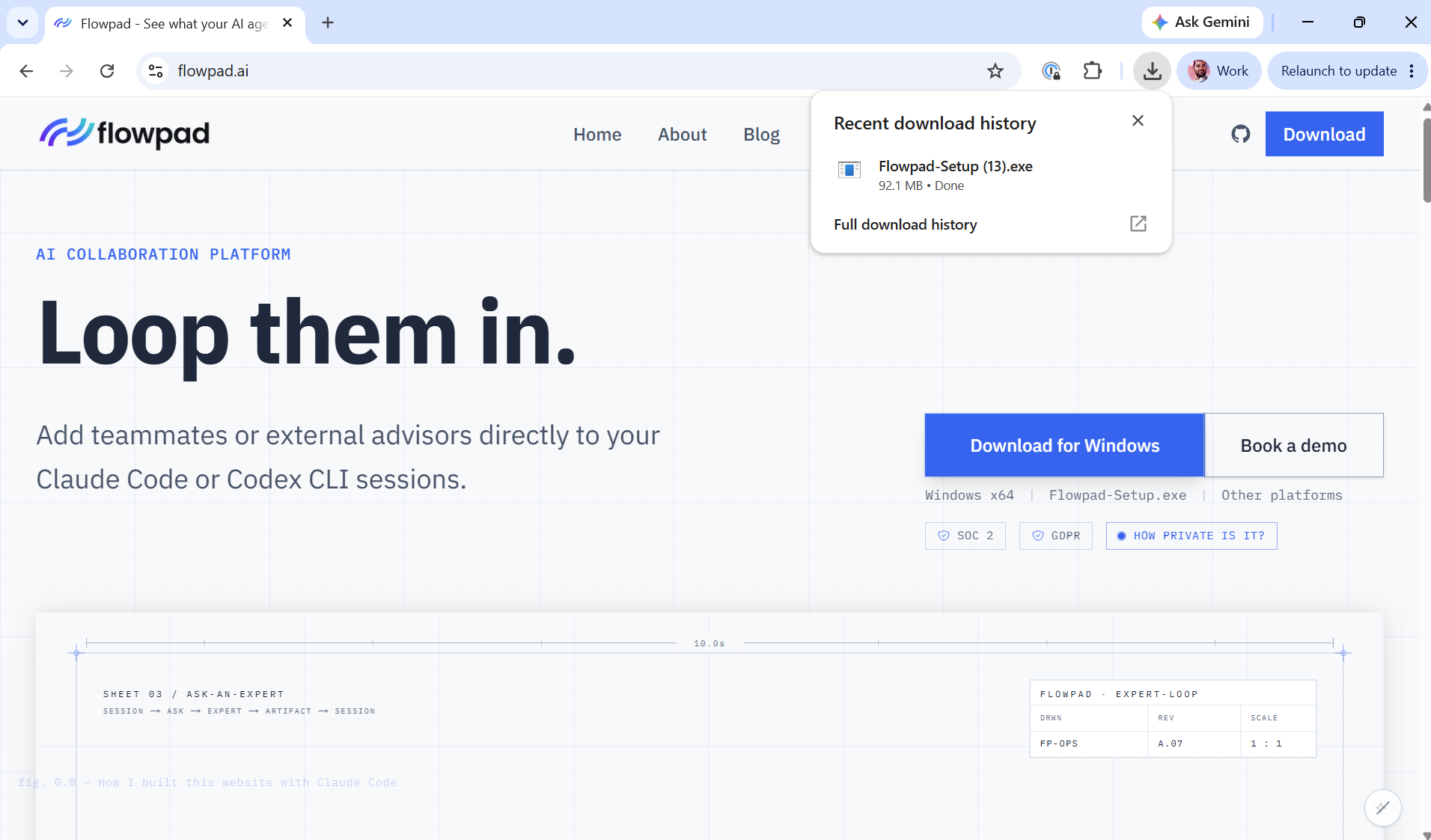Bookmark this page with the star icon
1431x840 pixels.
coord(995,71)
